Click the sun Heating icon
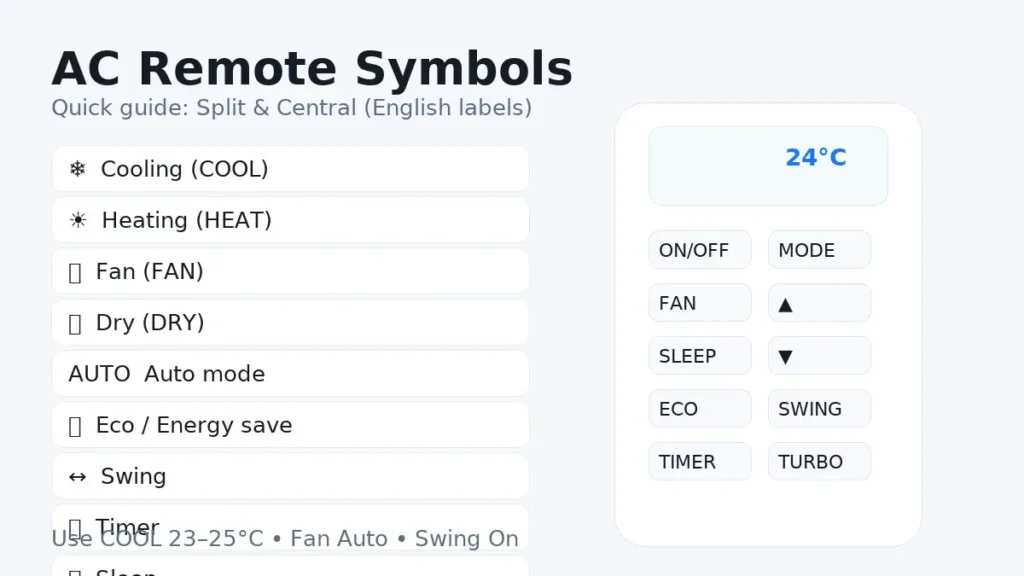This screenshot has height=576, width=1024. pos(77,220)
